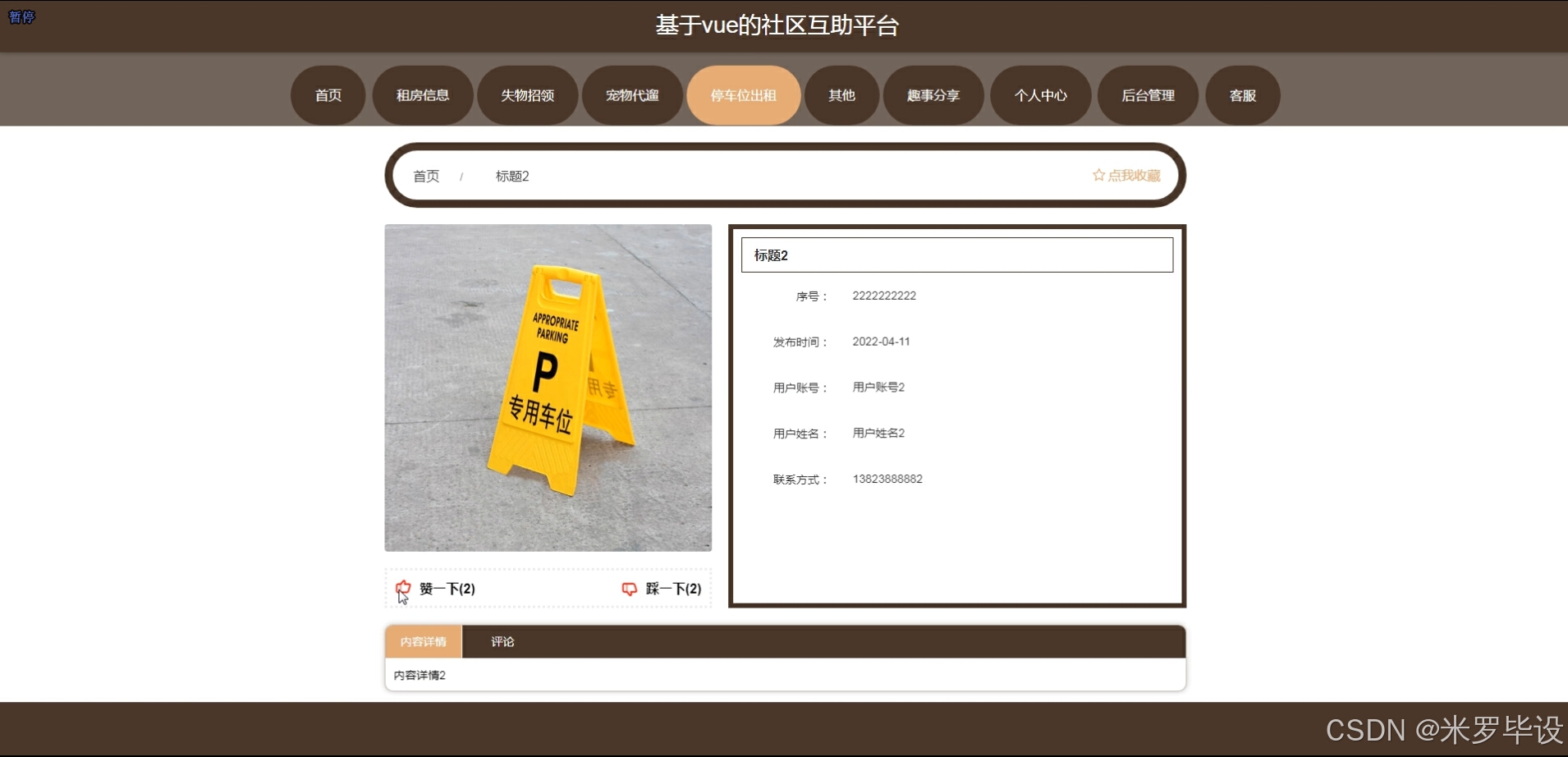
Task: Click the 发布时间 label
Action: (800, 342)
